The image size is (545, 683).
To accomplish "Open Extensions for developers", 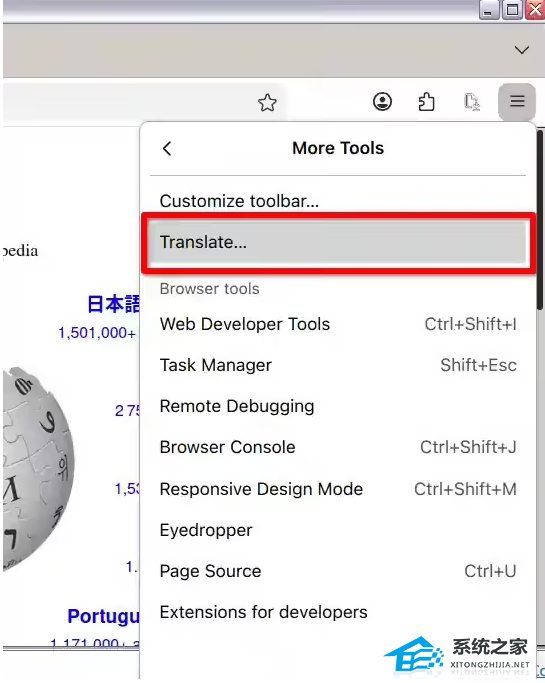I will (x=339, y=612).
